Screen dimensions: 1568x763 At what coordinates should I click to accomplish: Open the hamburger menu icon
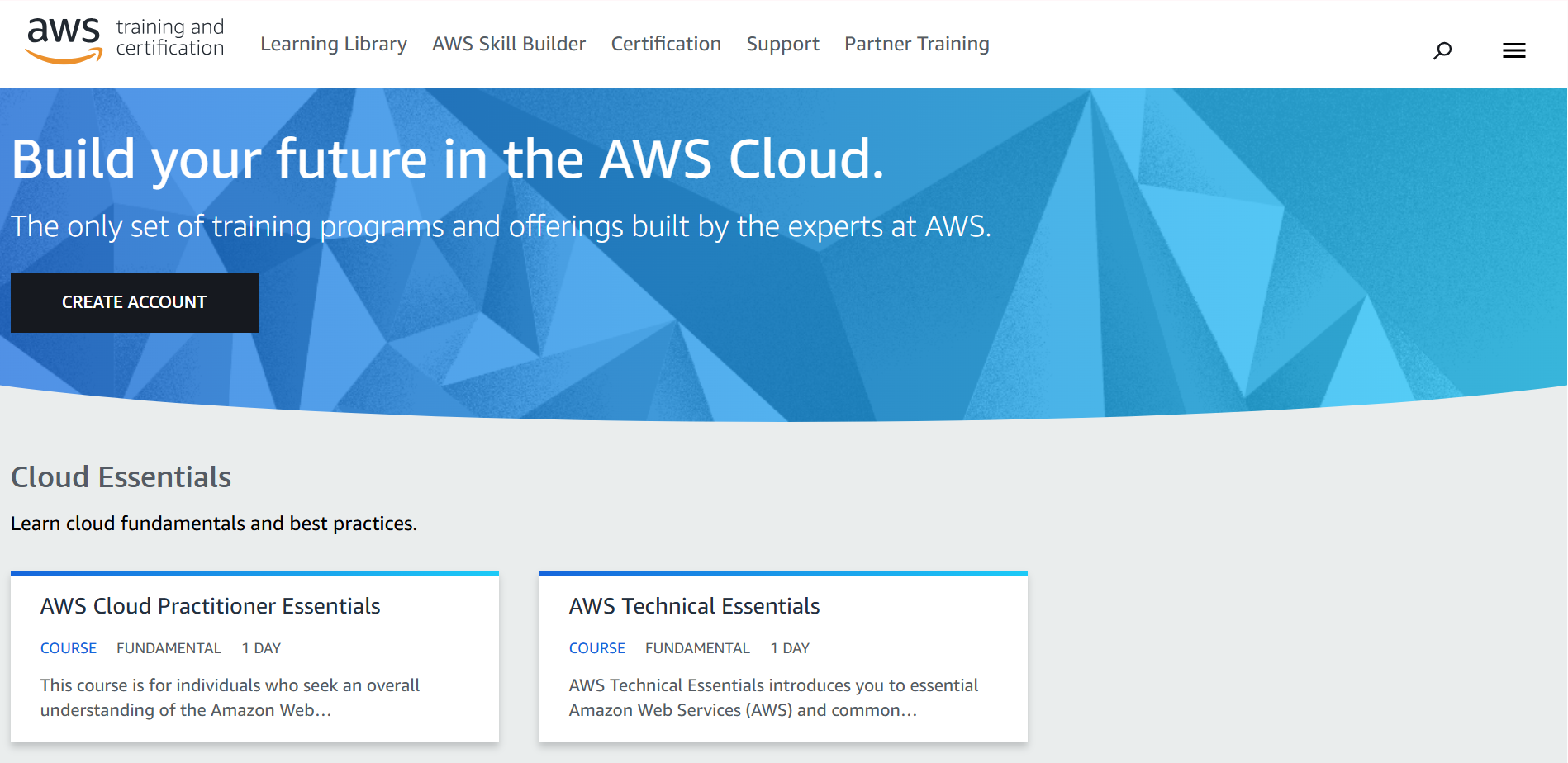click(1513, 51)
